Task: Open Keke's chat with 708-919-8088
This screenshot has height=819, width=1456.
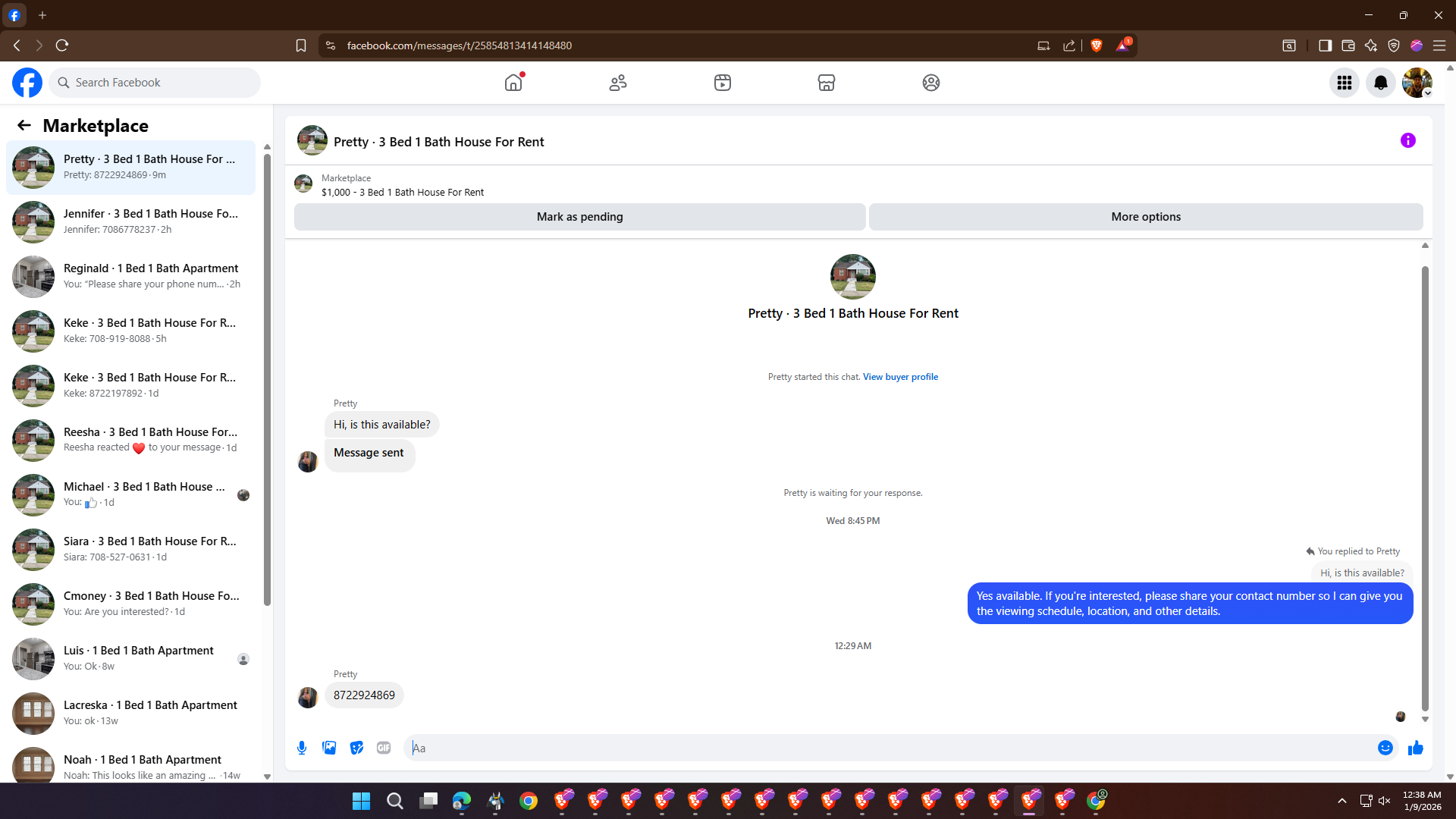Action: coord(130,331)
